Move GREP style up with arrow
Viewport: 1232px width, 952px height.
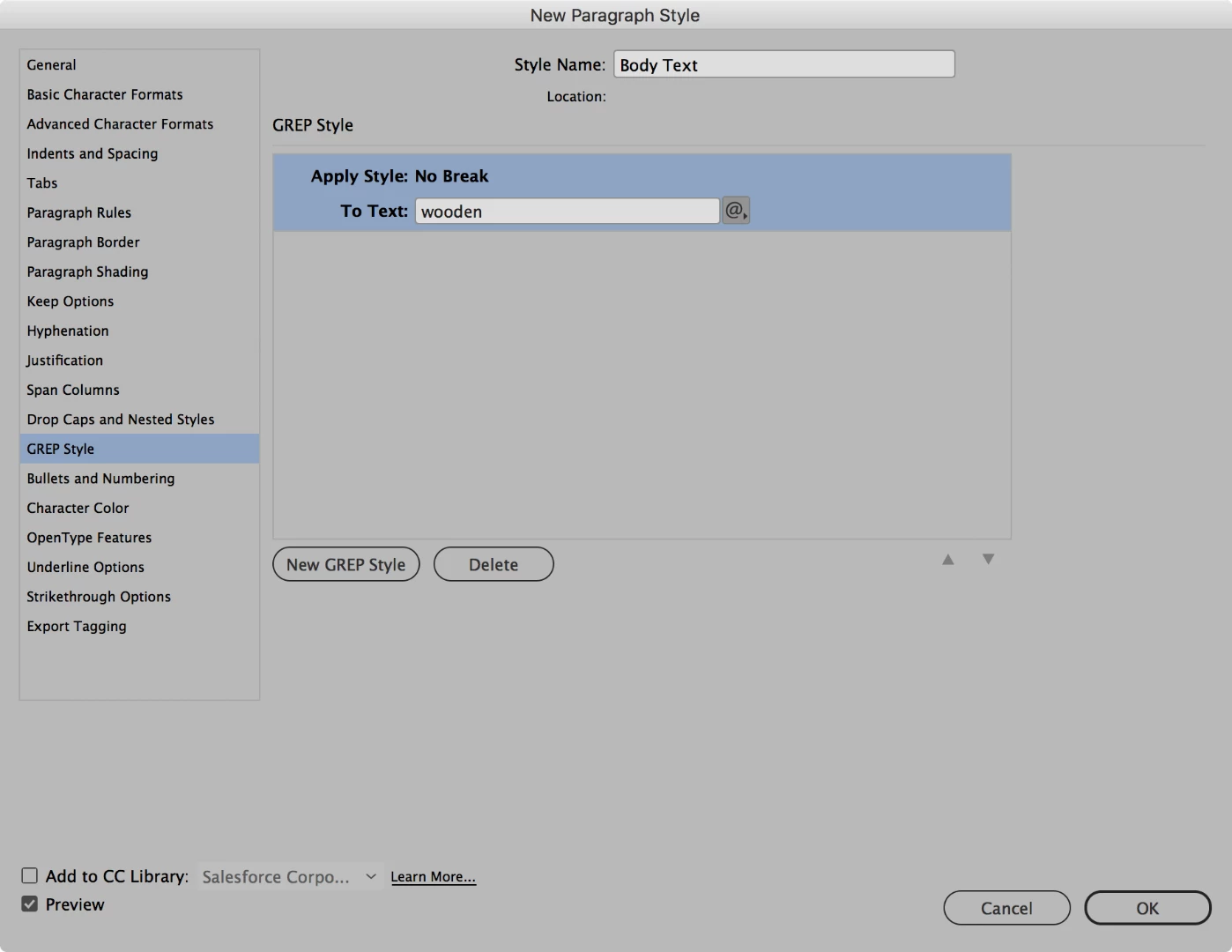(x=948, y=559)
